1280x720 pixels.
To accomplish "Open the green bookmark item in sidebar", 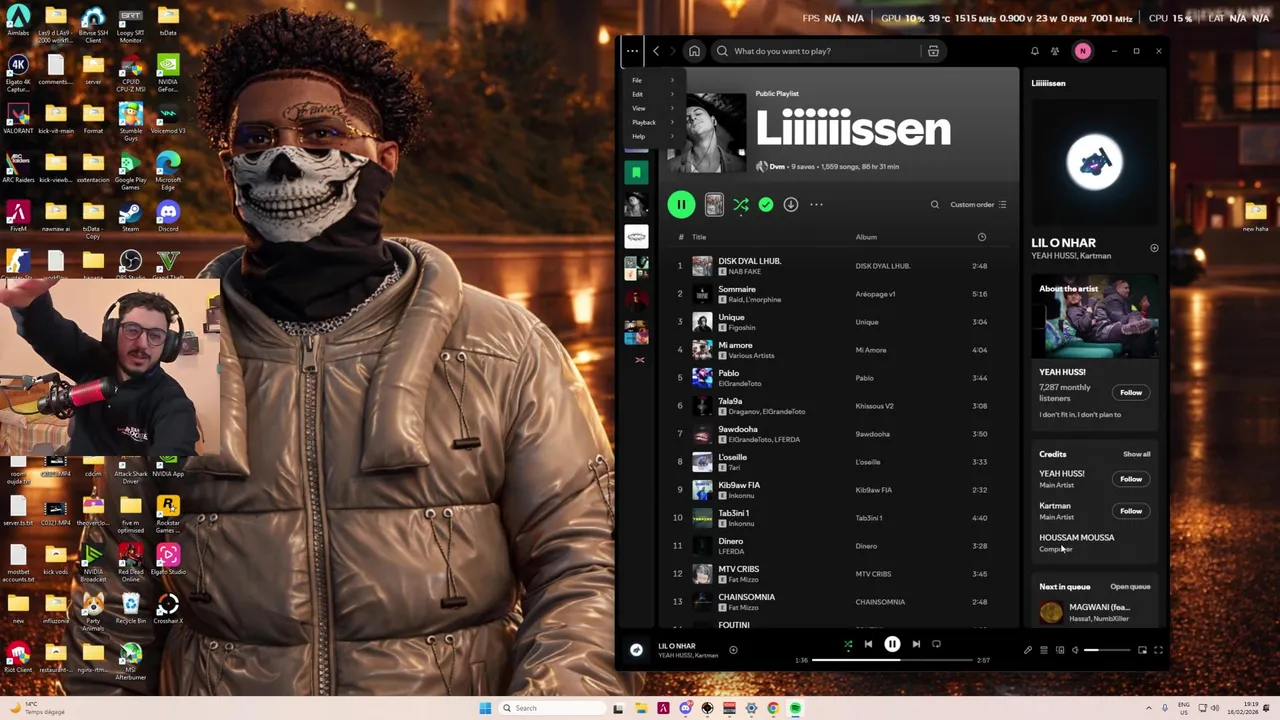I will point(636,173).
